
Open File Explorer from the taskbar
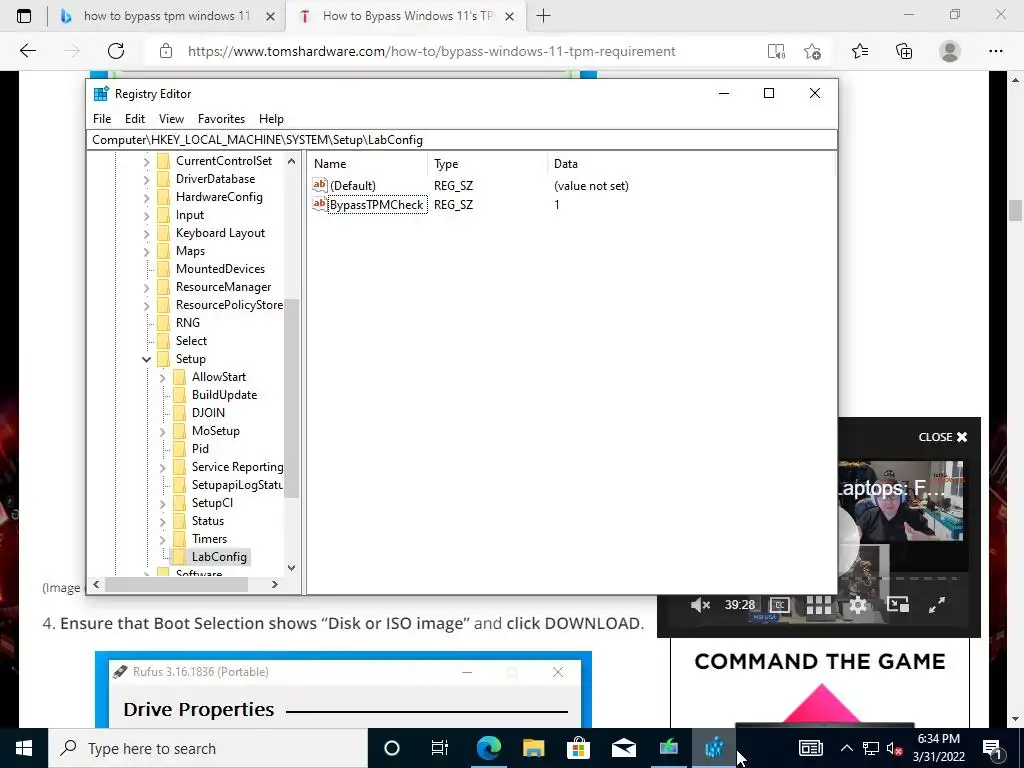tap(534, 748)
